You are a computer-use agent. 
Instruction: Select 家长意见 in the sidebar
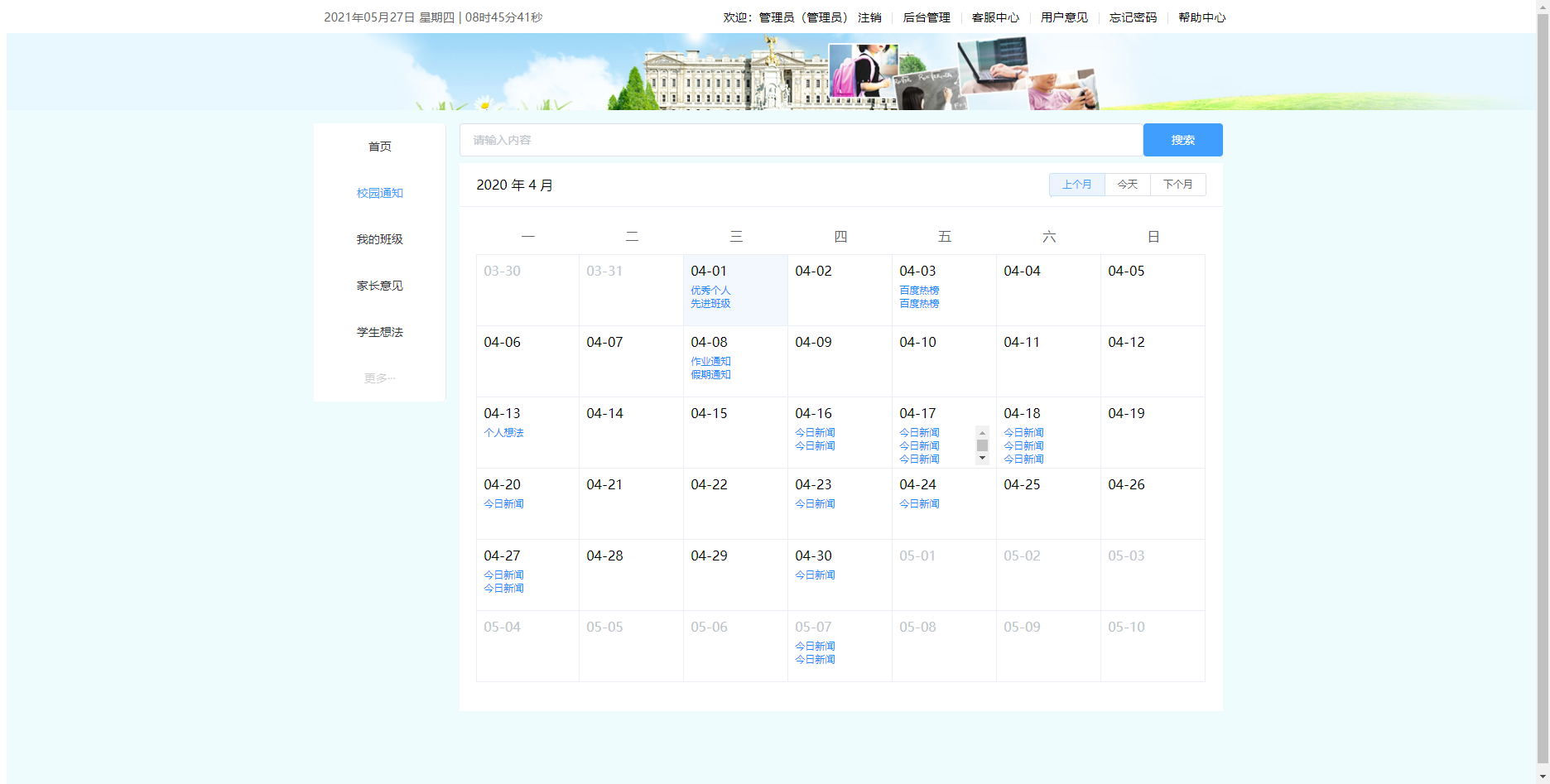pyautogui.click(x=379, y=286)
